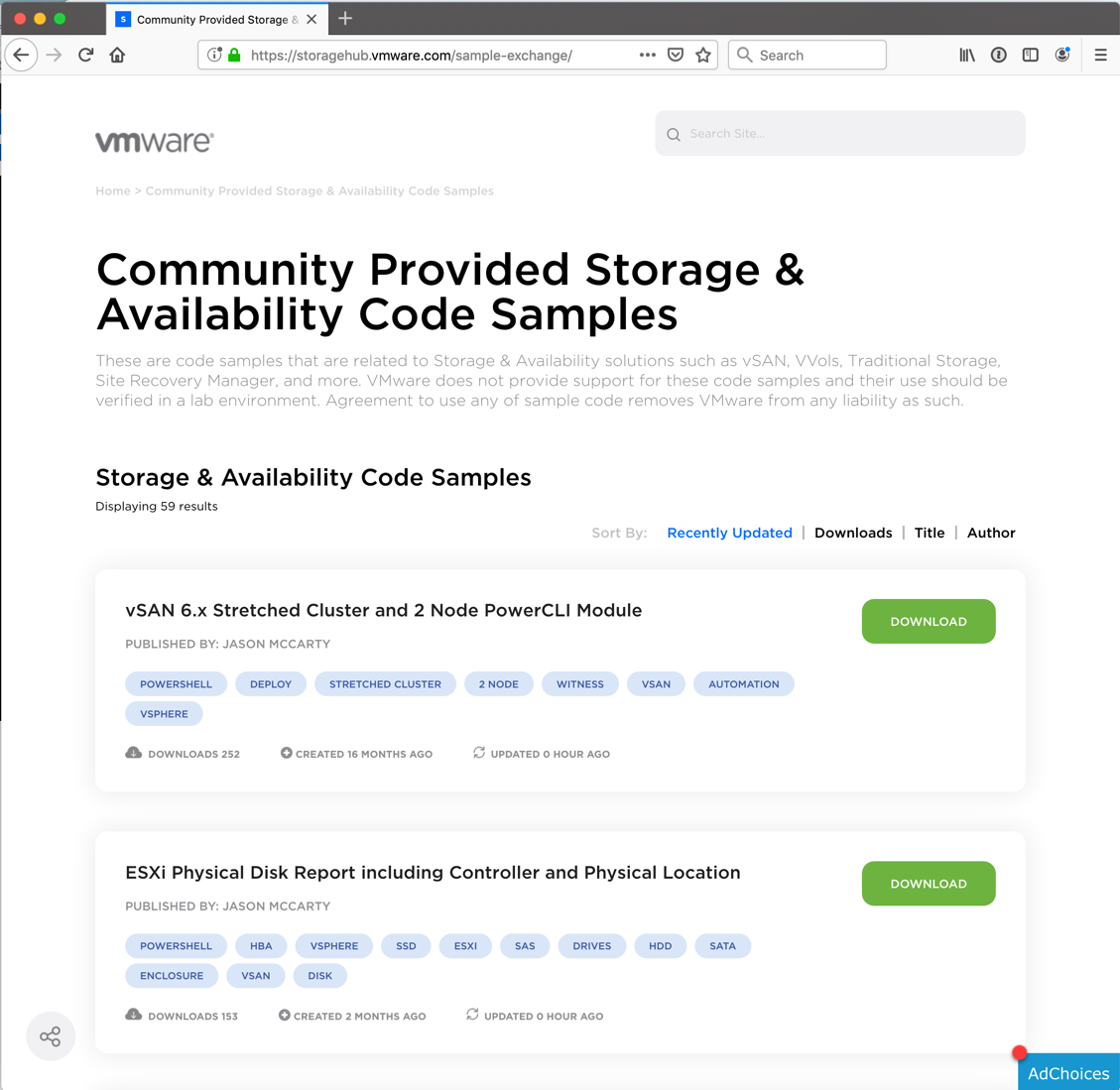
Task: Click the DRIVES tag
Action: point(591,946)
